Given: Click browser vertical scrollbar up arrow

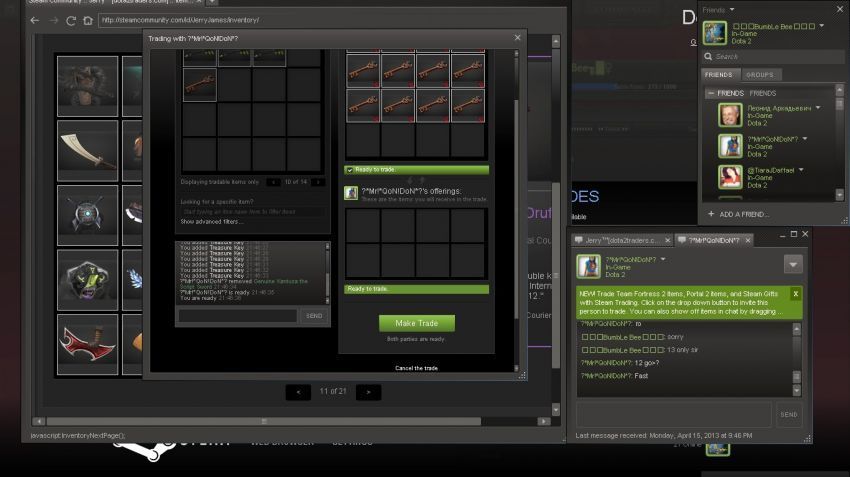Looking at the screenshot, I should click(x=556, y=42).
